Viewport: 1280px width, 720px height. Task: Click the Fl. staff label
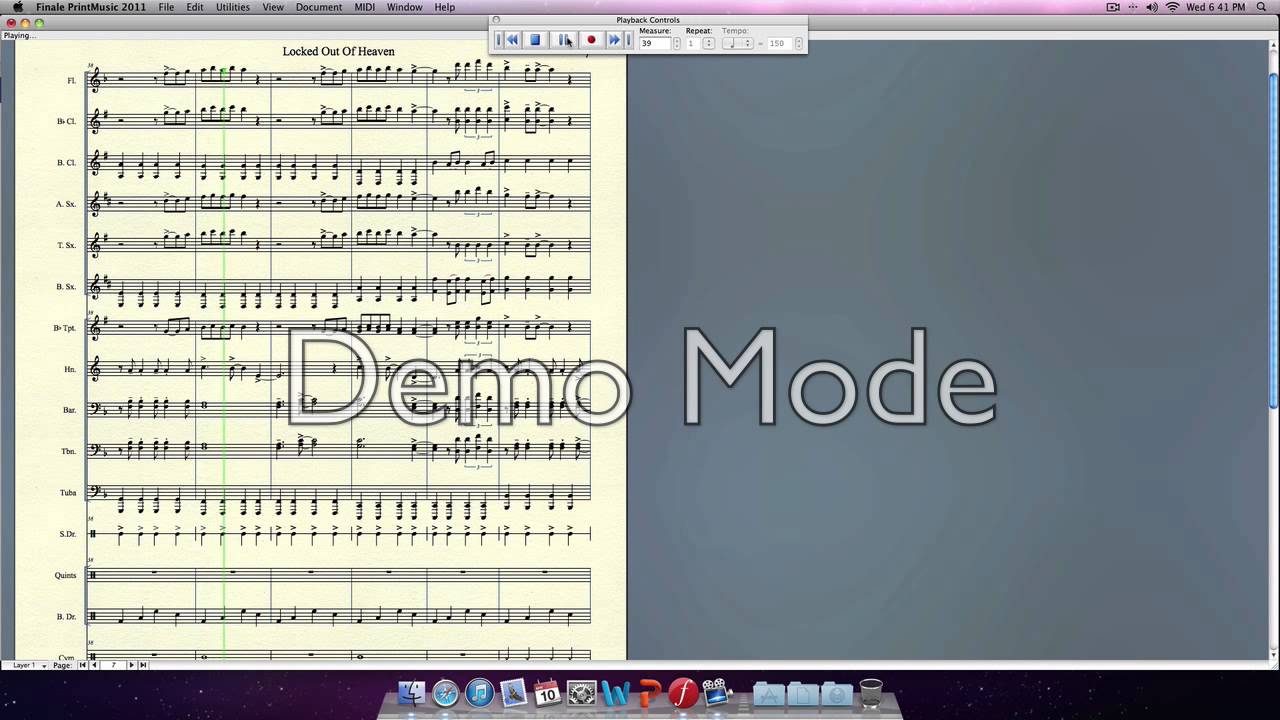tap(71, 80)
